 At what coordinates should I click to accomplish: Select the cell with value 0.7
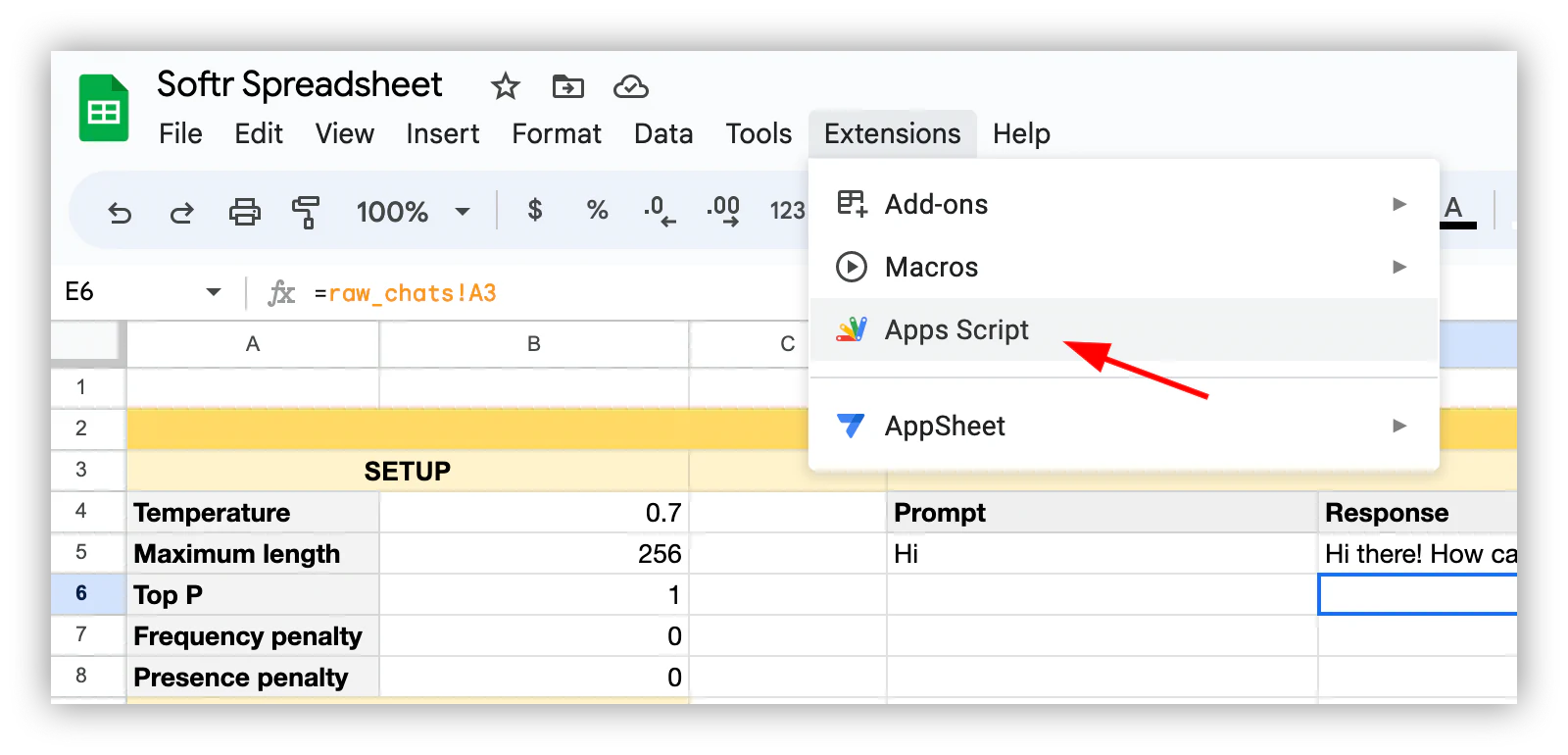(x=534, y=512)
